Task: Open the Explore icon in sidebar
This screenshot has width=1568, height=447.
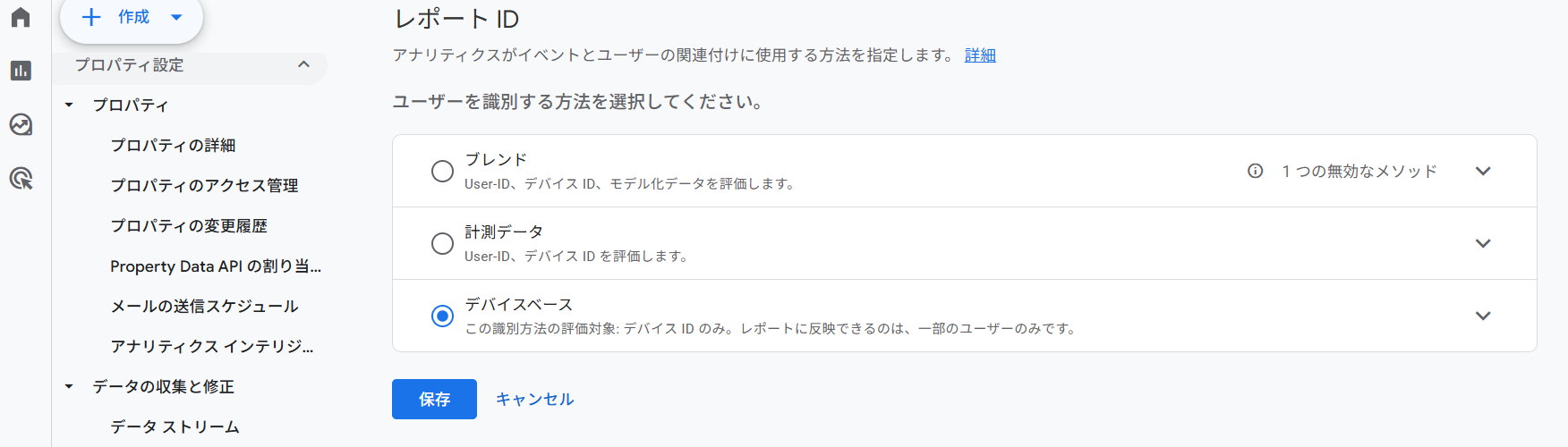Action: click(x=21, y=124)
